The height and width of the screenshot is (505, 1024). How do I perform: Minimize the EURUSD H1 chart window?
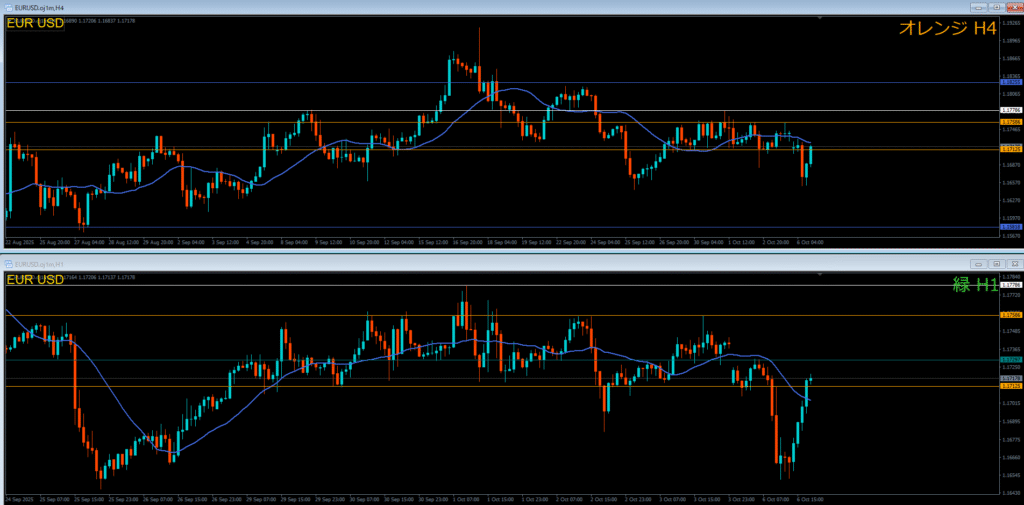point(979,264)
